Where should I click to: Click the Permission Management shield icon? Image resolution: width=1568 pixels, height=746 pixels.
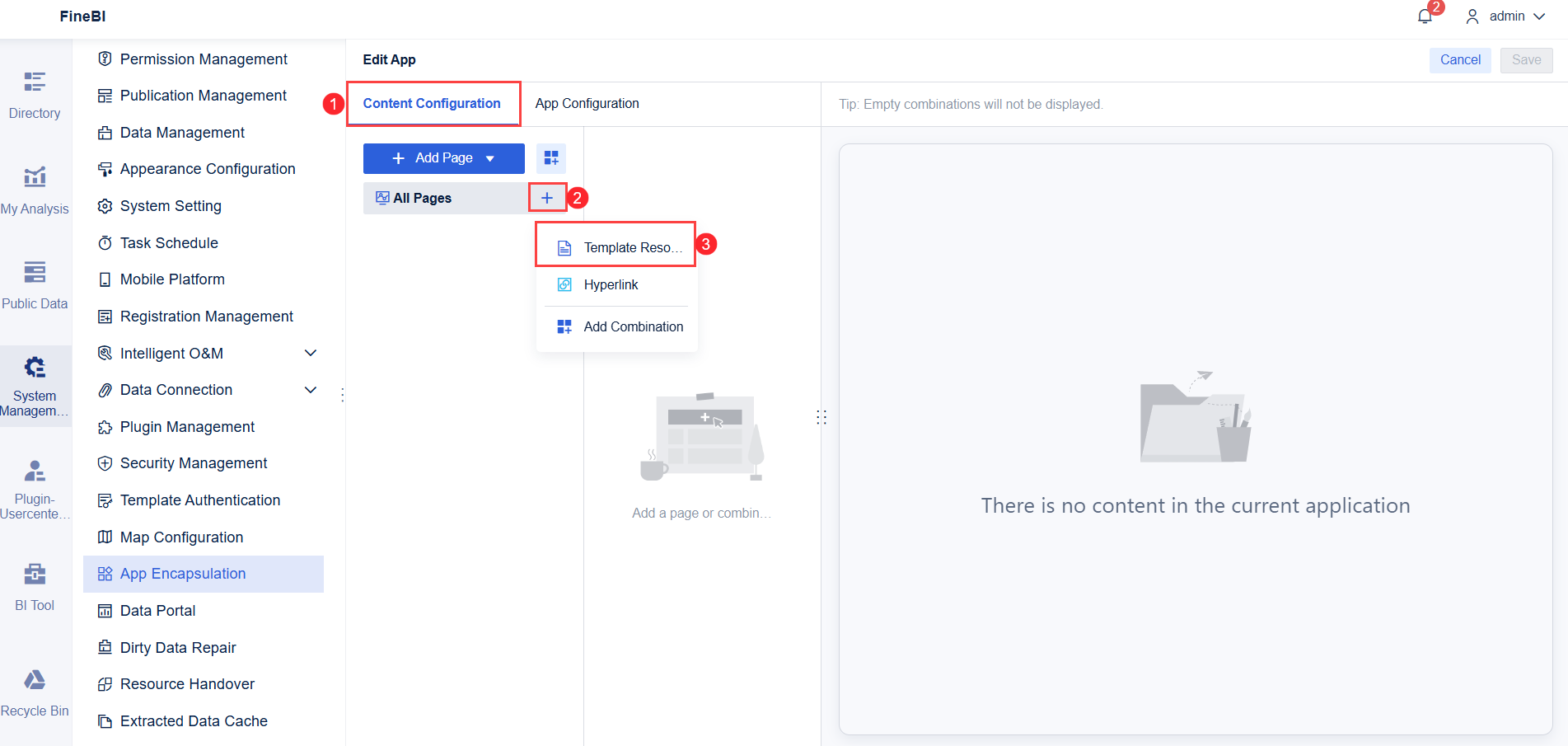click(x=105, y=59)
